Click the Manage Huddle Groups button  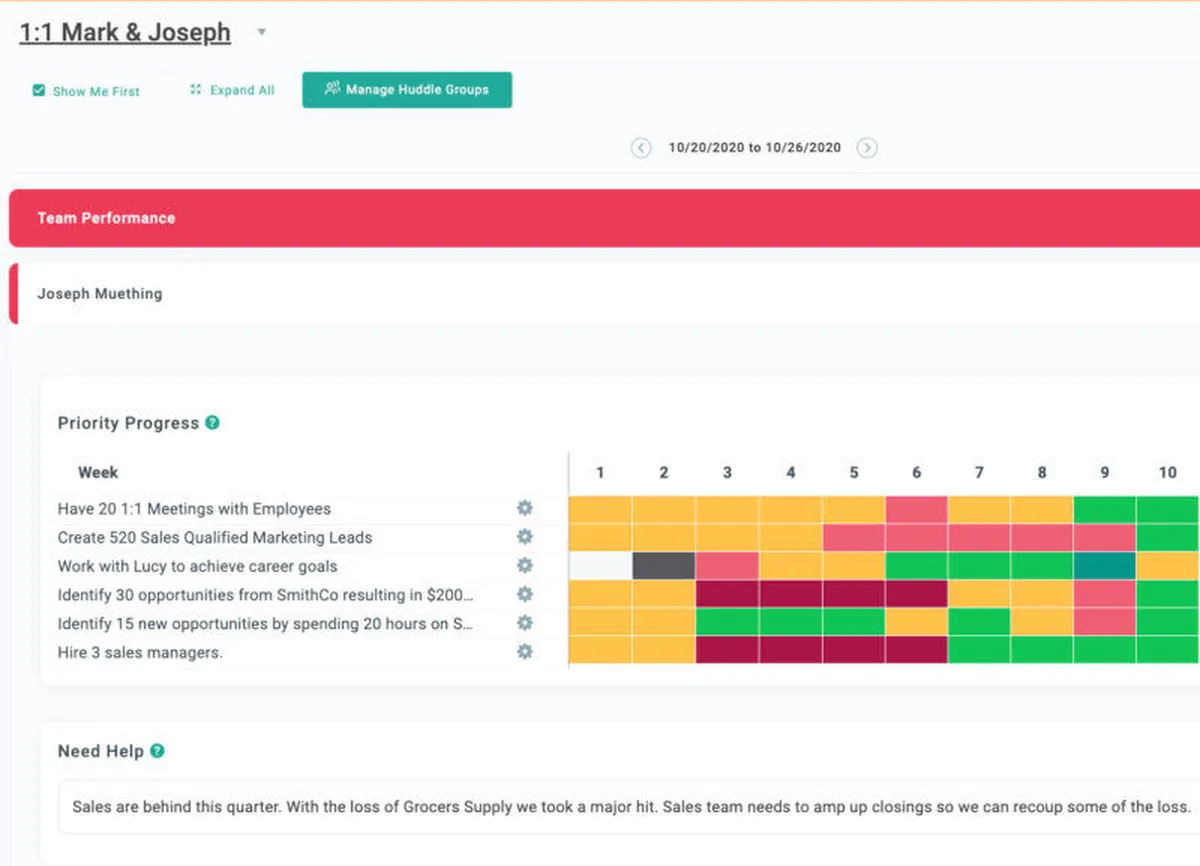click(407, 90)
